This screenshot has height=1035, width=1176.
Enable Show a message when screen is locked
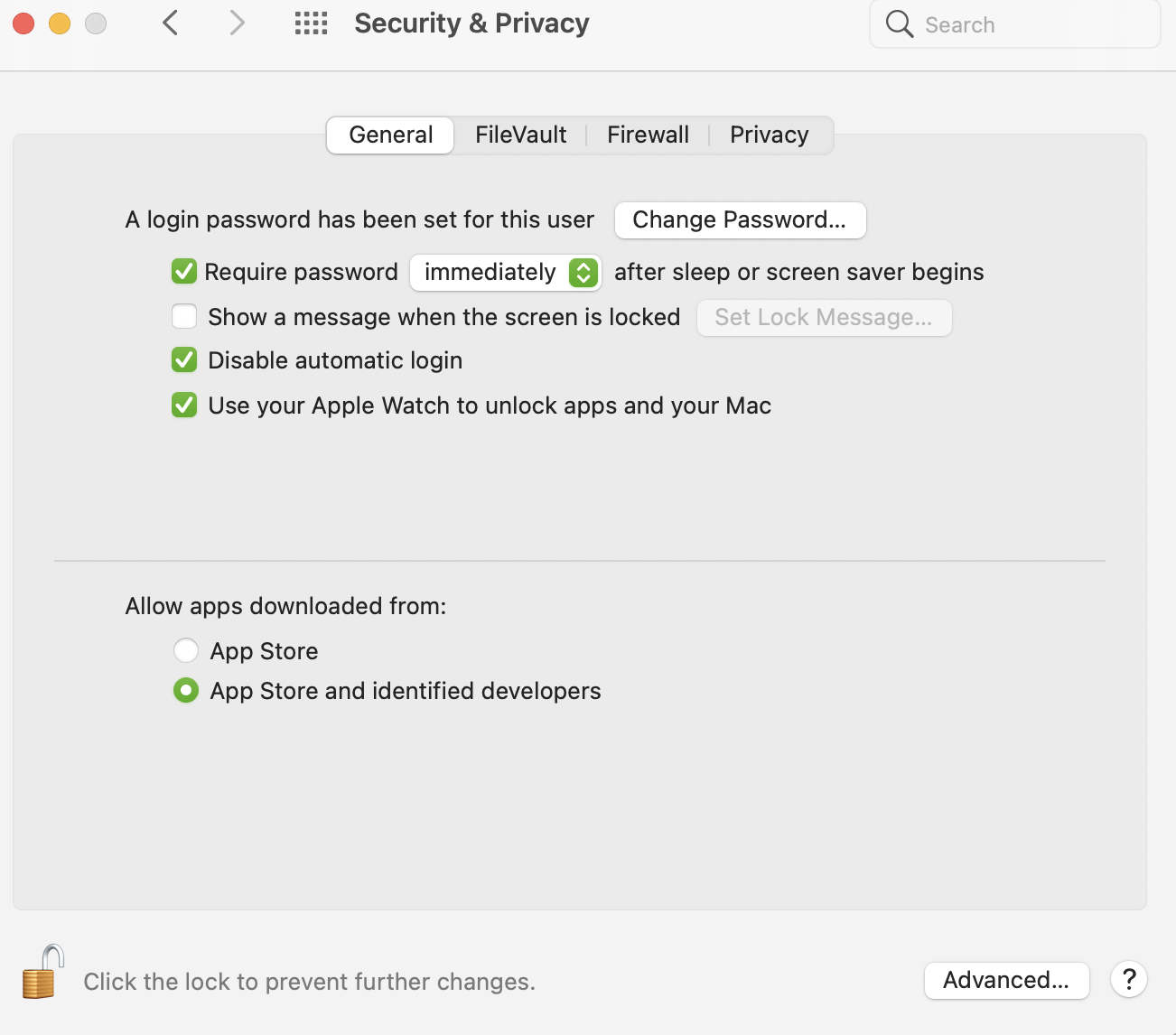[184, 317]
